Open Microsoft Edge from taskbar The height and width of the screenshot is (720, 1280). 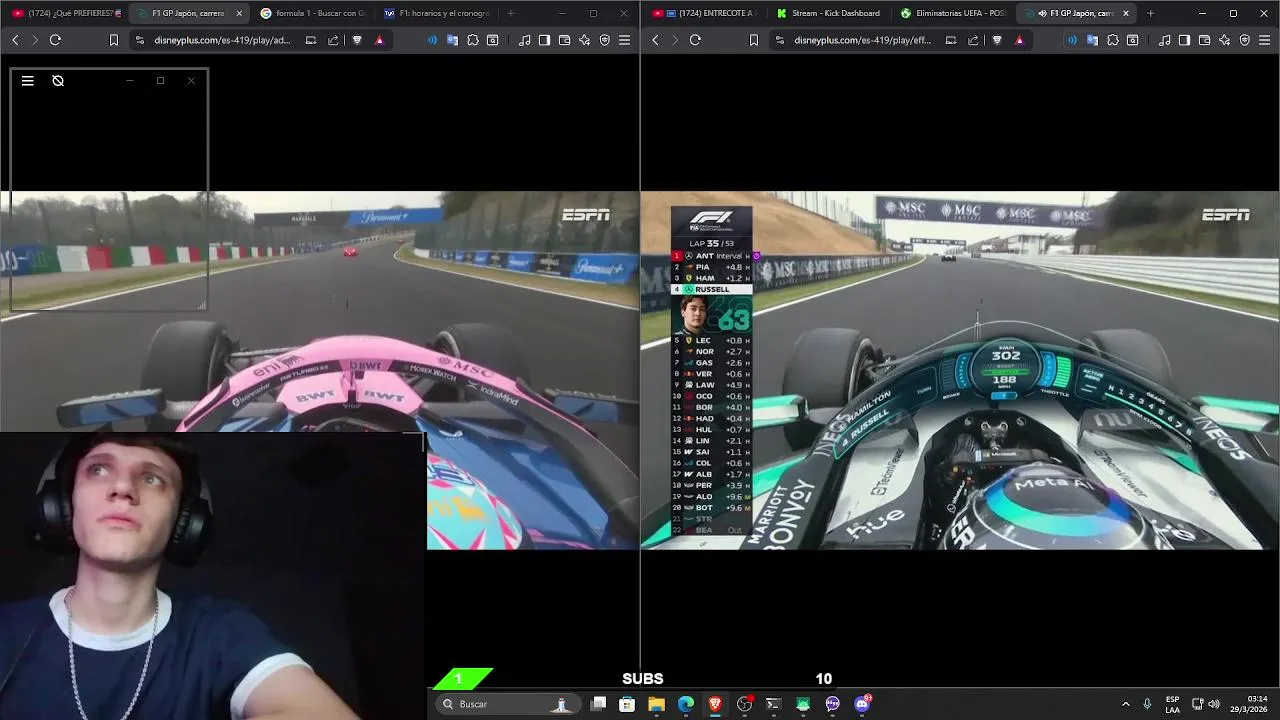click(x=686, y=704)
